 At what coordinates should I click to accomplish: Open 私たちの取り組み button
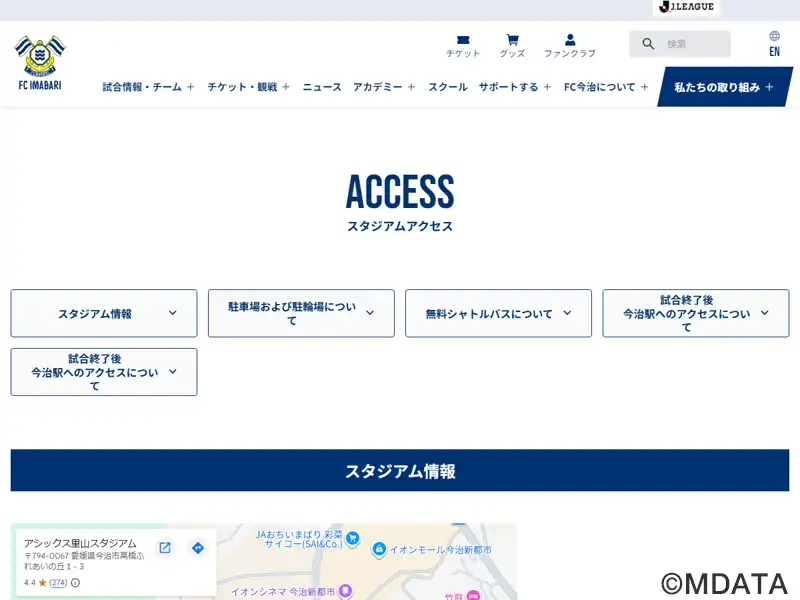725,87
